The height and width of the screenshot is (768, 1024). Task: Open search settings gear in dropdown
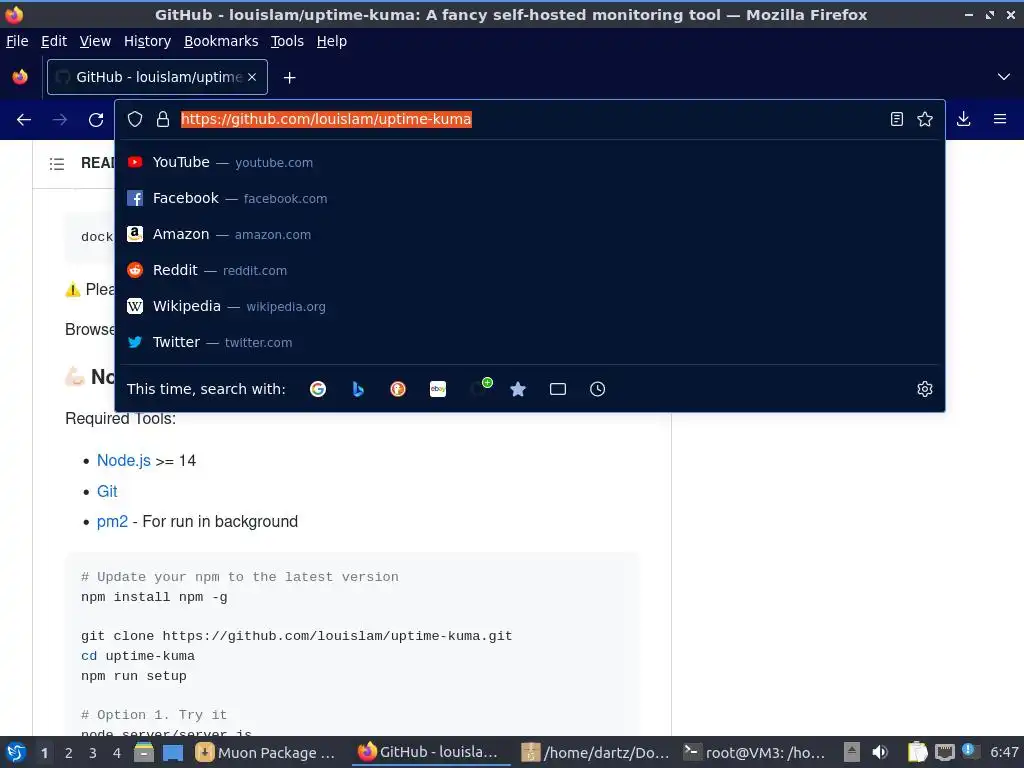925,389
